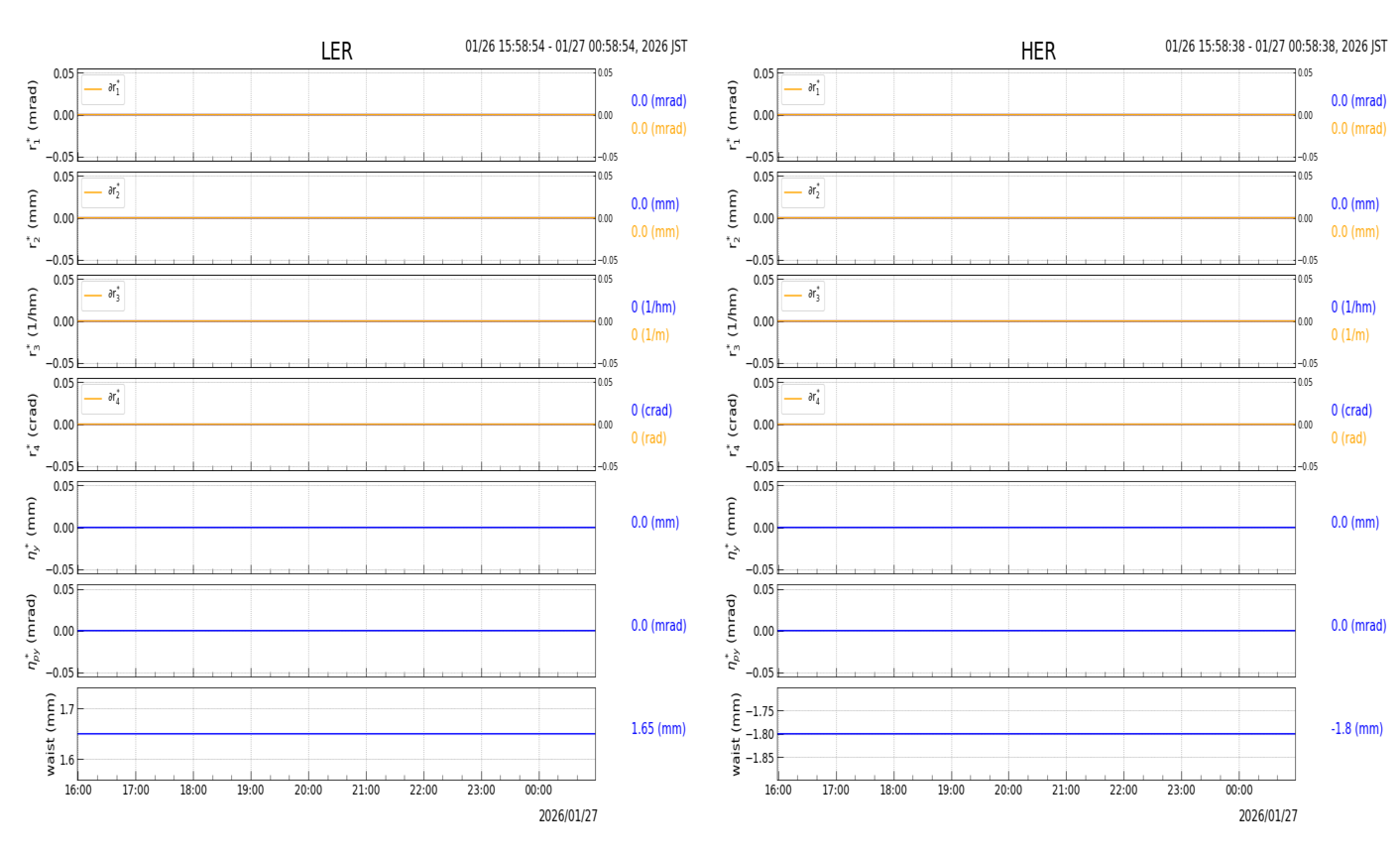Click 20:00 on the LER time axis
The width and height of the screenshot is (1400, 857).
(308, 791)
